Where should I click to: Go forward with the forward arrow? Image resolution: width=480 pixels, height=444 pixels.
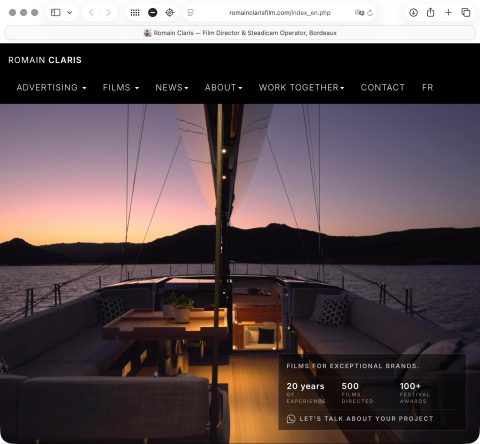[108, 13]
